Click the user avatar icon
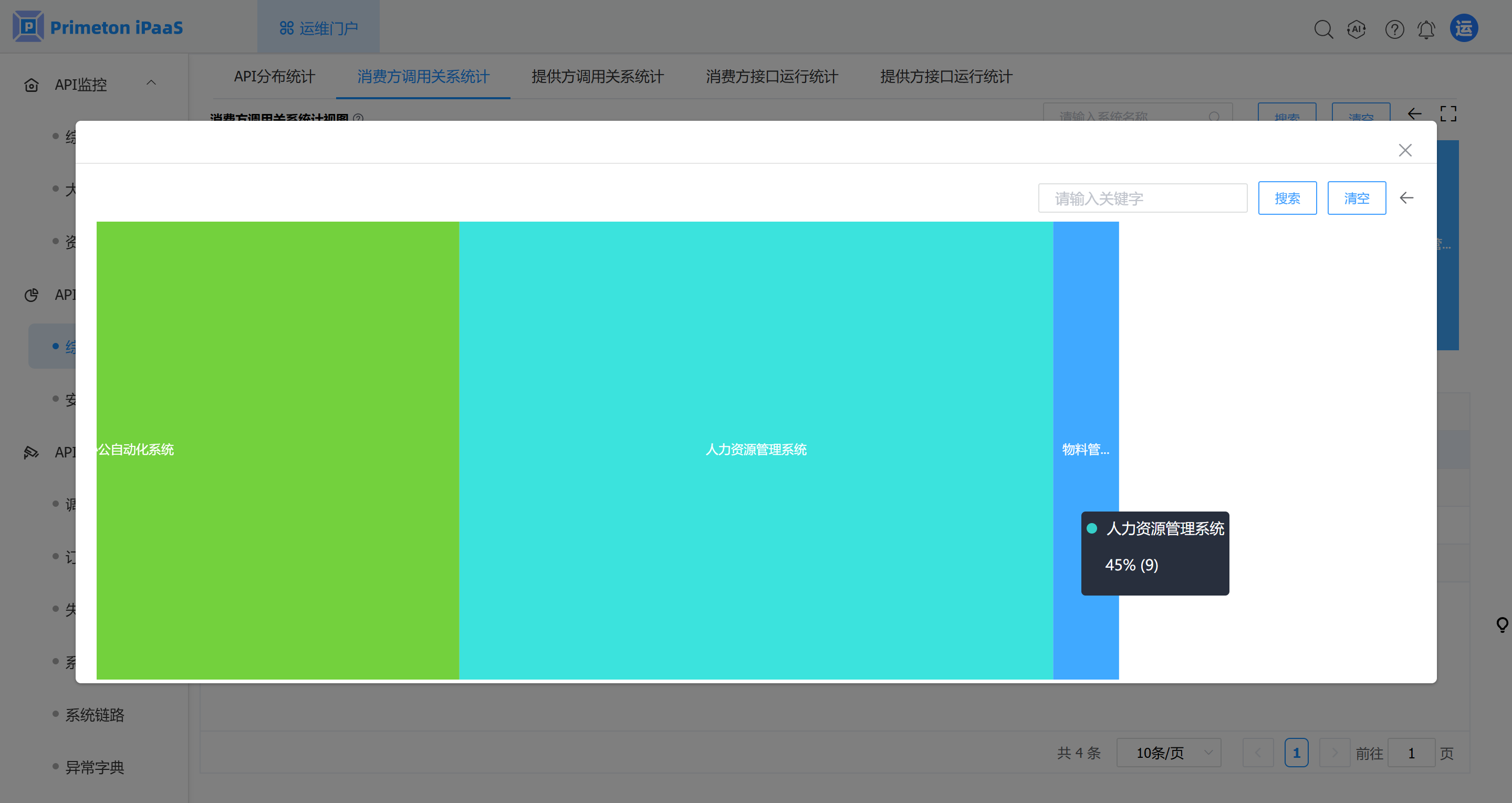 1463,28
